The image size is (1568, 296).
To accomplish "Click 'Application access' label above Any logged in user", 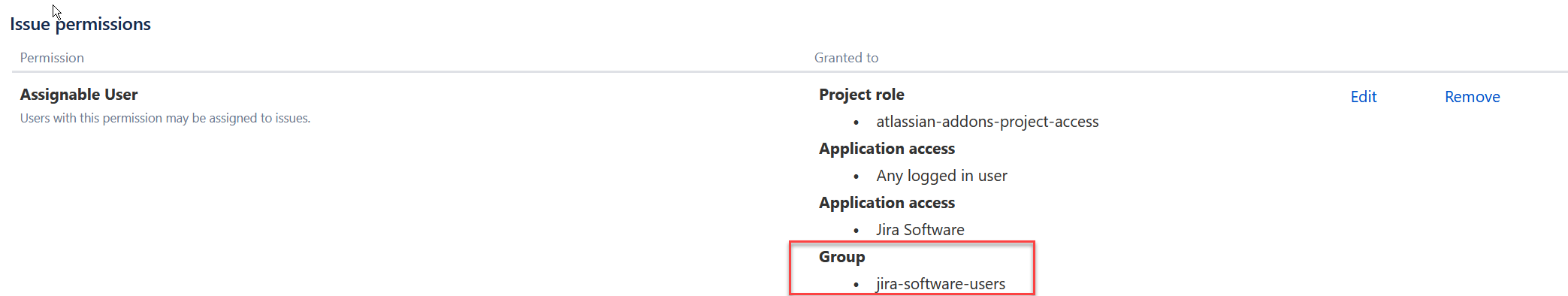I will (x=887, y=149).
